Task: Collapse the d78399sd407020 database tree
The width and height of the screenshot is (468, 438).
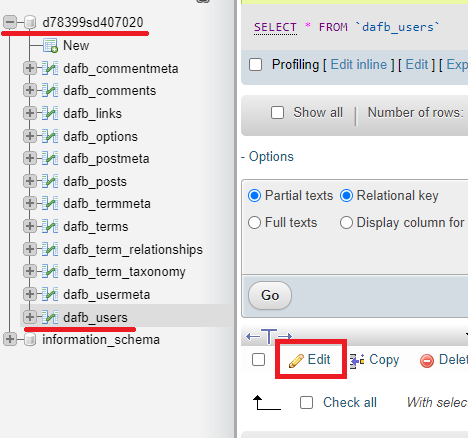Action: click(x=10, y=22)
